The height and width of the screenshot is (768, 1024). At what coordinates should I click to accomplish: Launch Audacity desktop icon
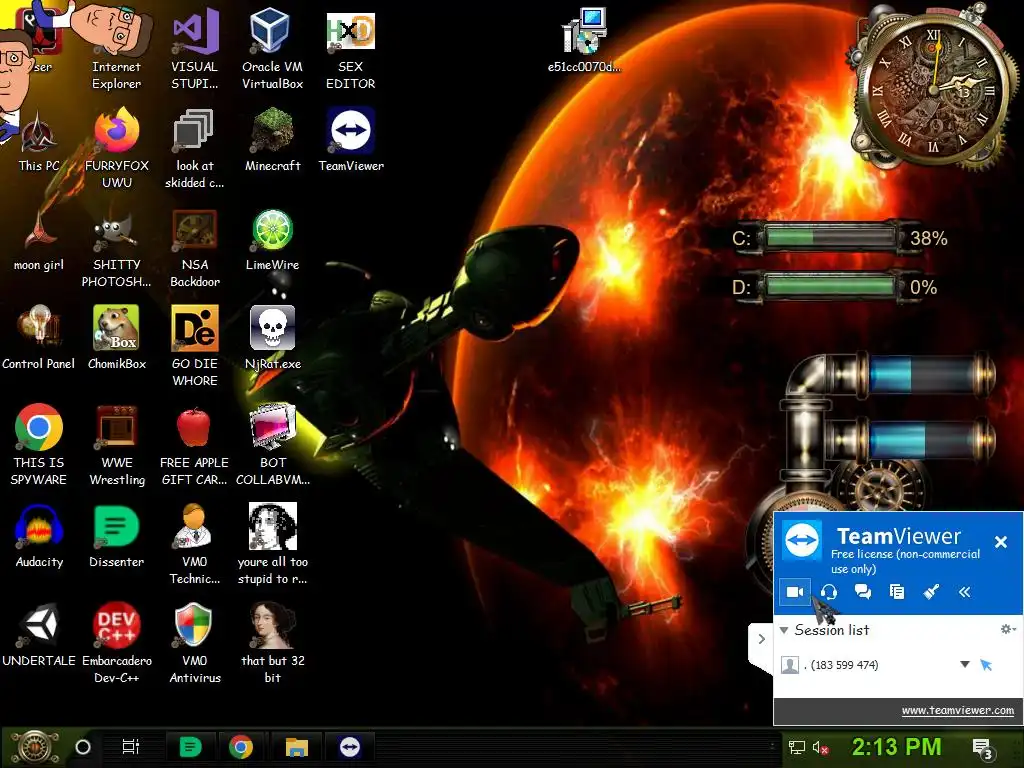tap(39, 537)
